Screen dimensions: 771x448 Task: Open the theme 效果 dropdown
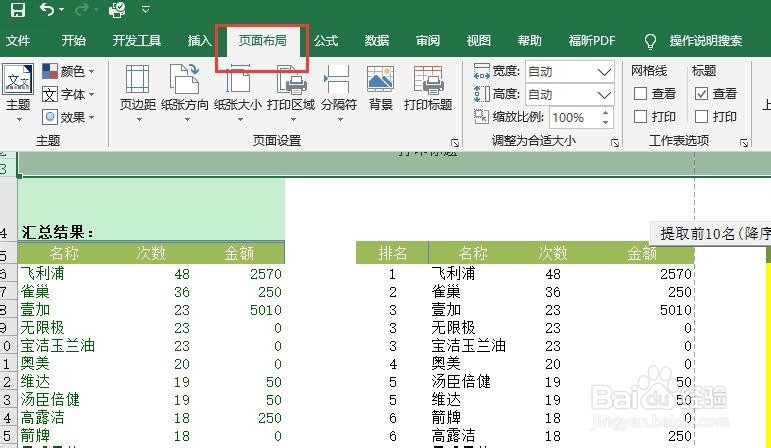click(68, 117)
